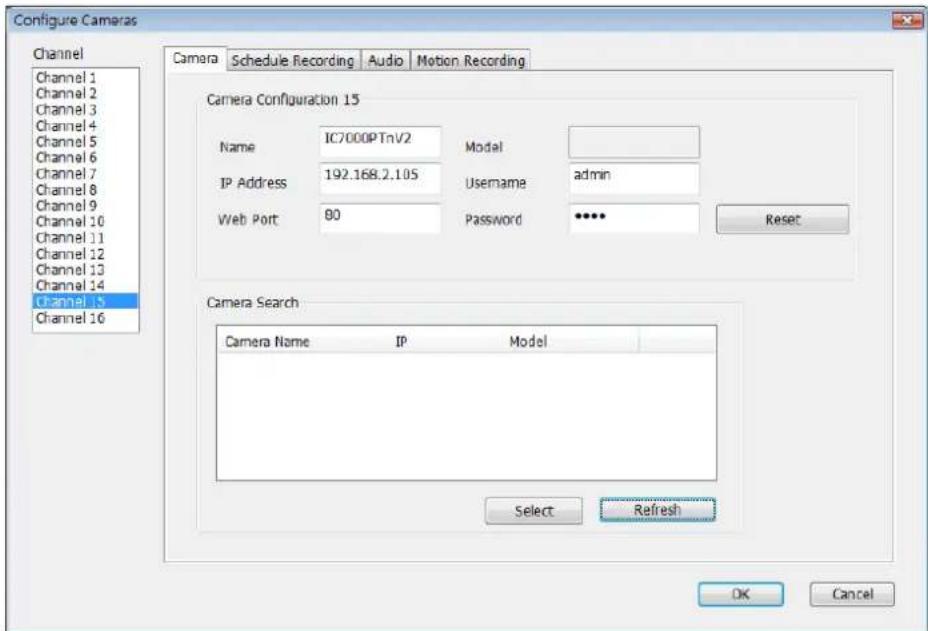Click the Cancel button

click(852, 594)
